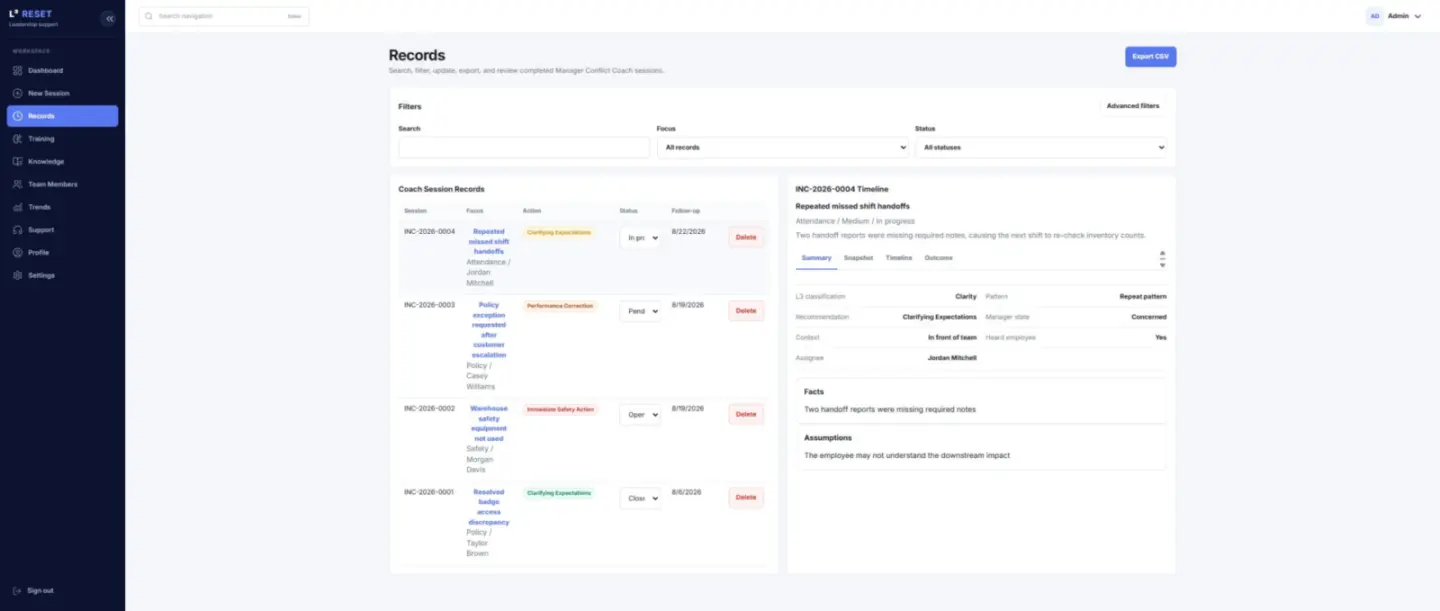
Task: Delete record INC-2026-0001
Action: tap(746, 497)
